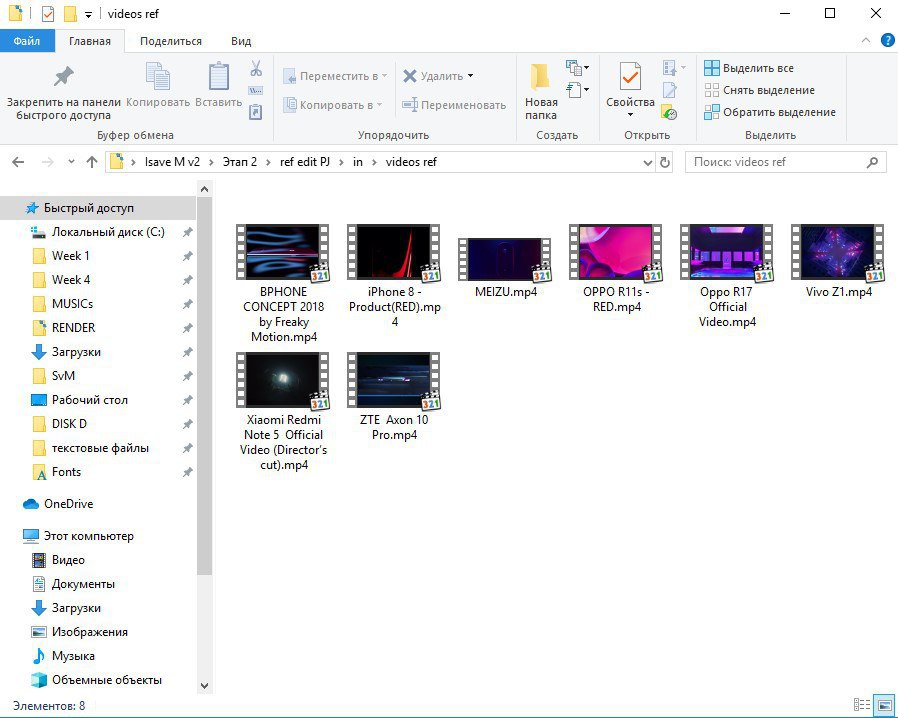Switch to the Главная ribbon tab
898x718 pixels.
click(90, 41)
